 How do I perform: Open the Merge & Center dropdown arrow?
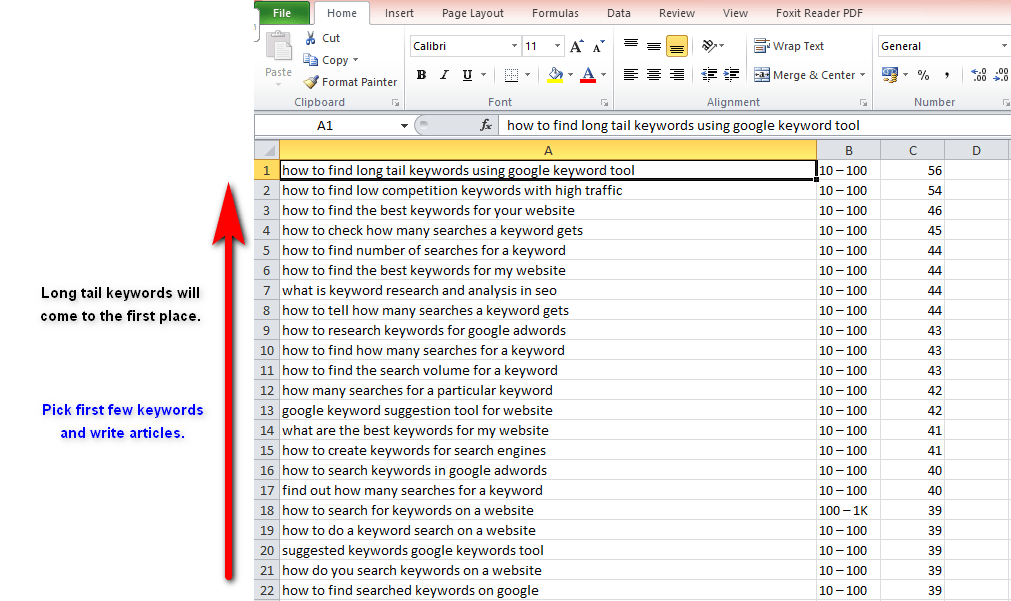point(863,75)
